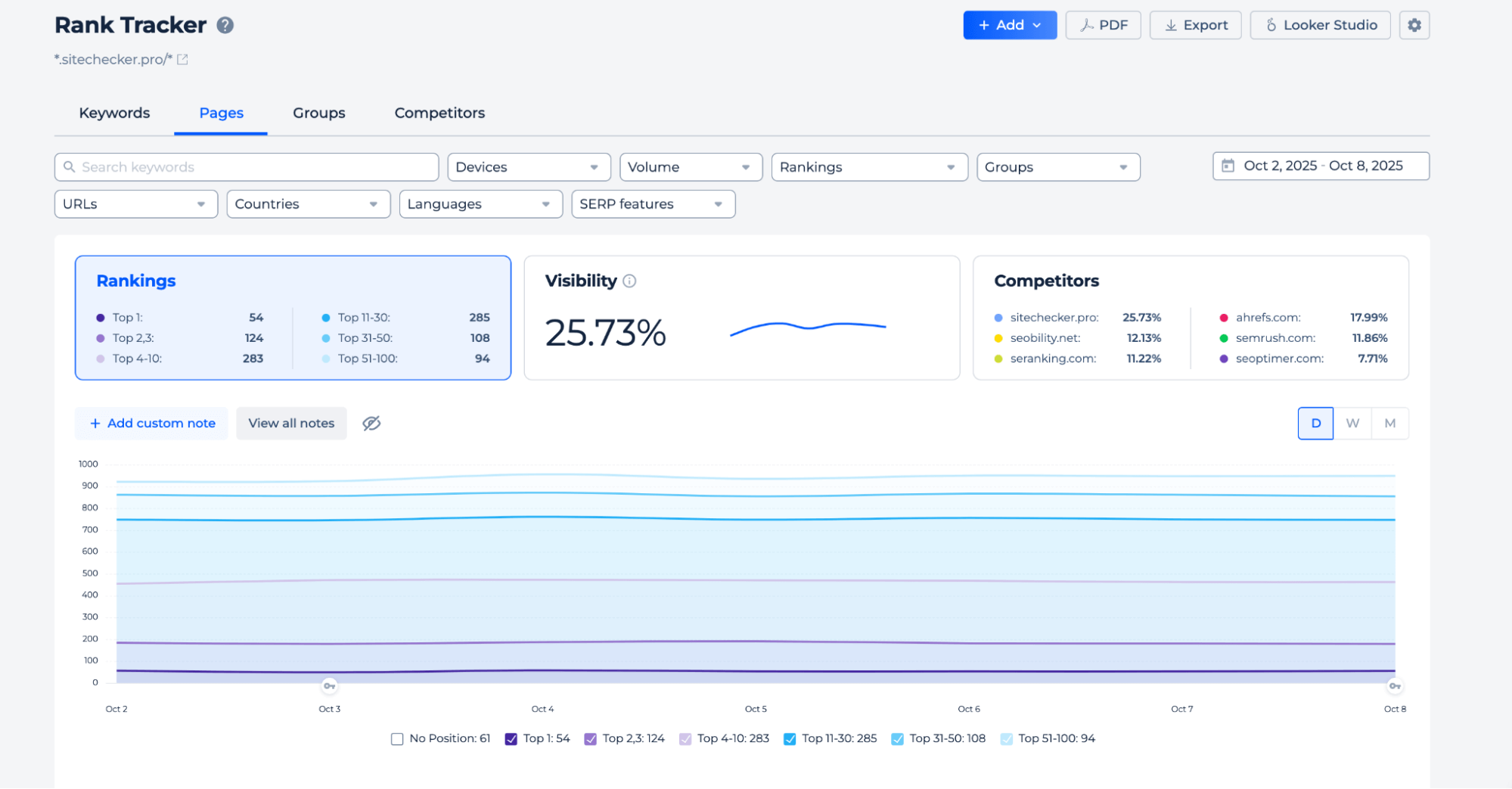This screenshot has height=789, width=1512.
Task: Click the PDF export button
Action: 1103,25
